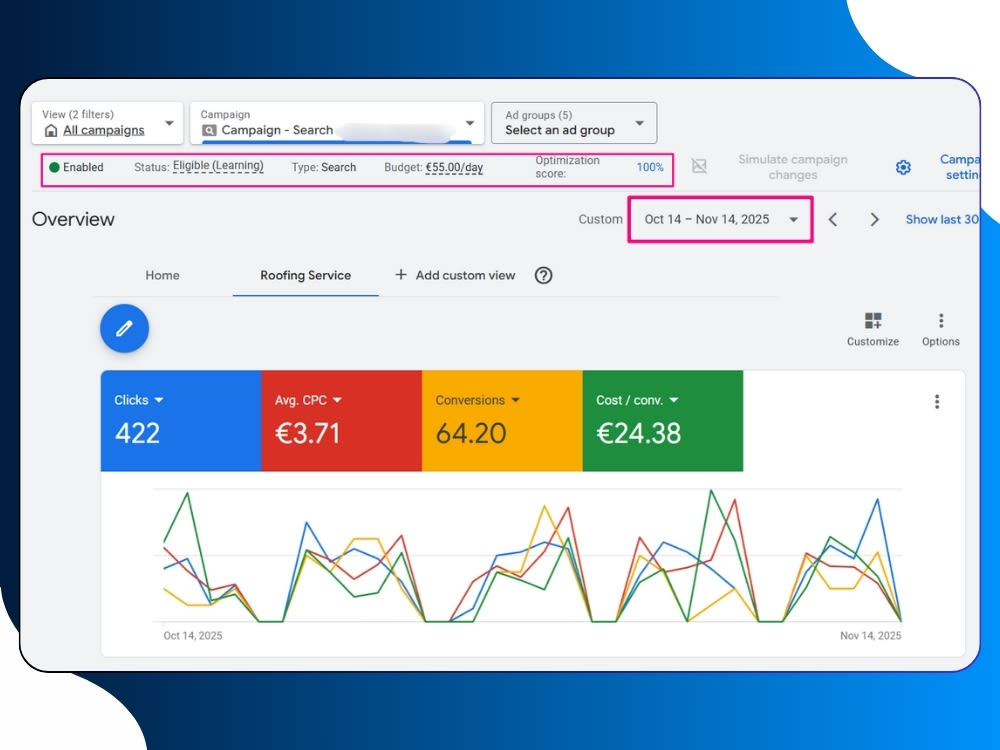Click the €55.00/day budget link
Image resolution: width=1000 pixels, height=750 pixels.
[x=454, y=168]
